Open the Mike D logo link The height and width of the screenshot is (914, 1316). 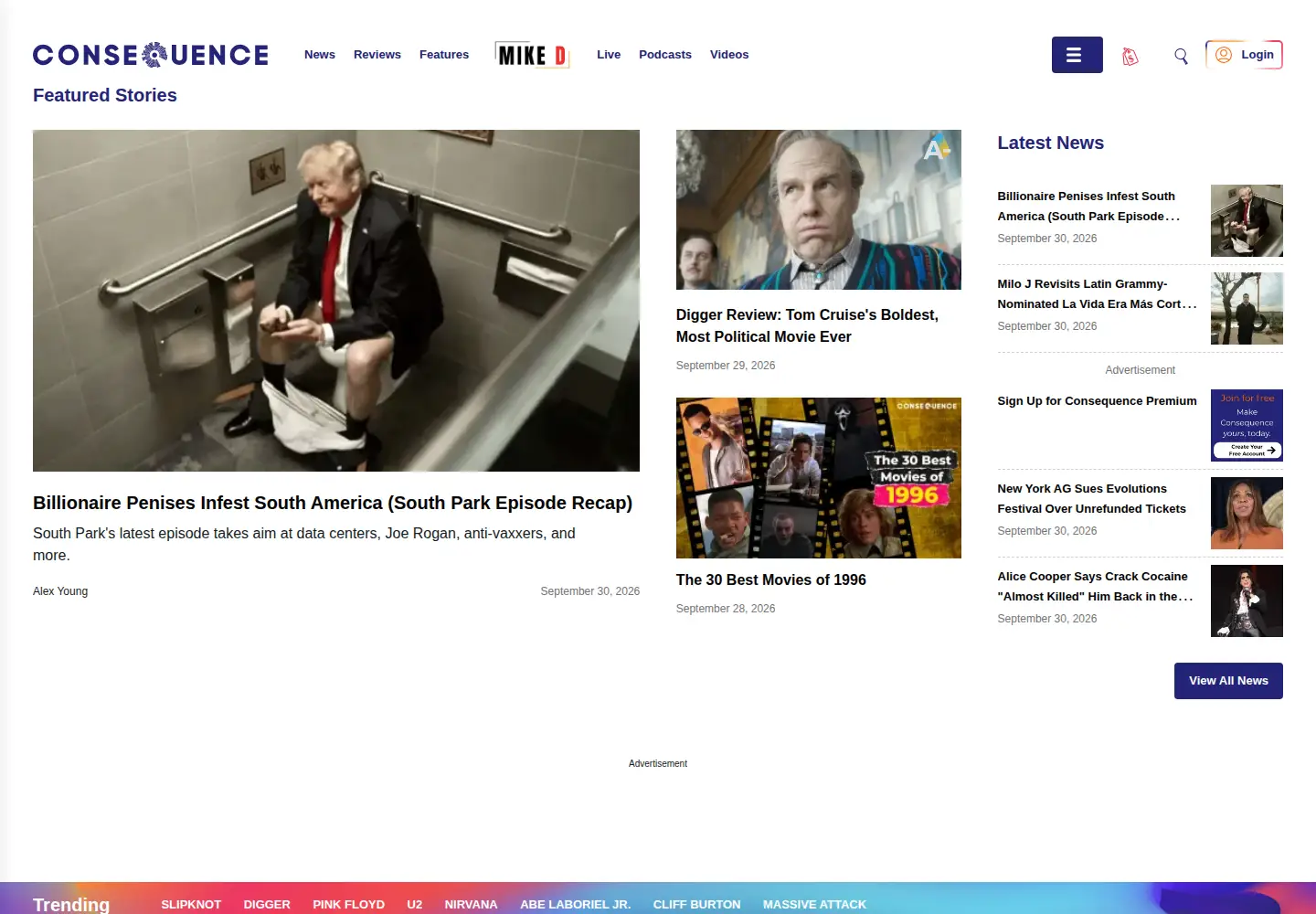tap(532, 55)
